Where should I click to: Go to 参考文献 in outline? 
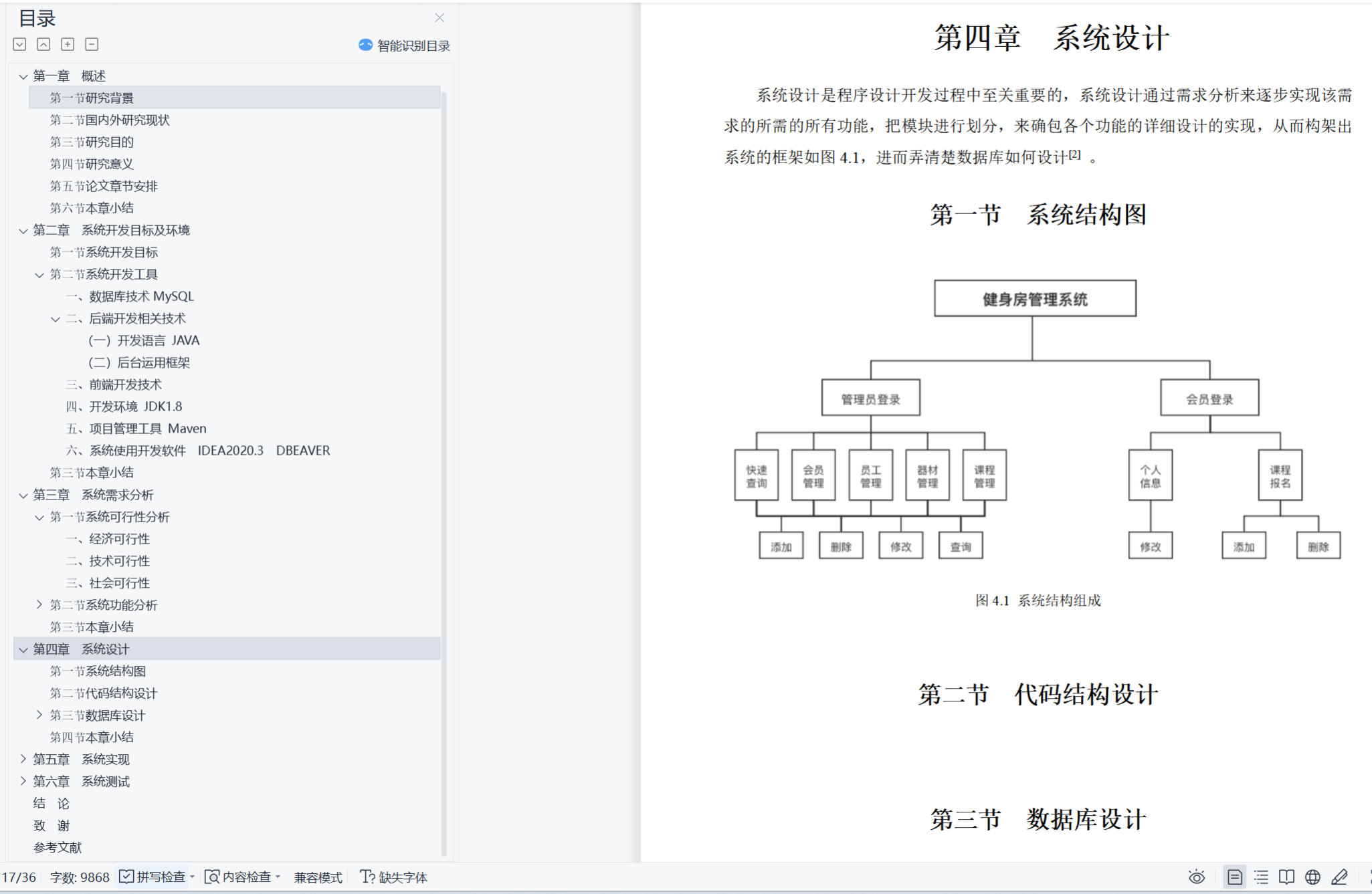[58, 847]
